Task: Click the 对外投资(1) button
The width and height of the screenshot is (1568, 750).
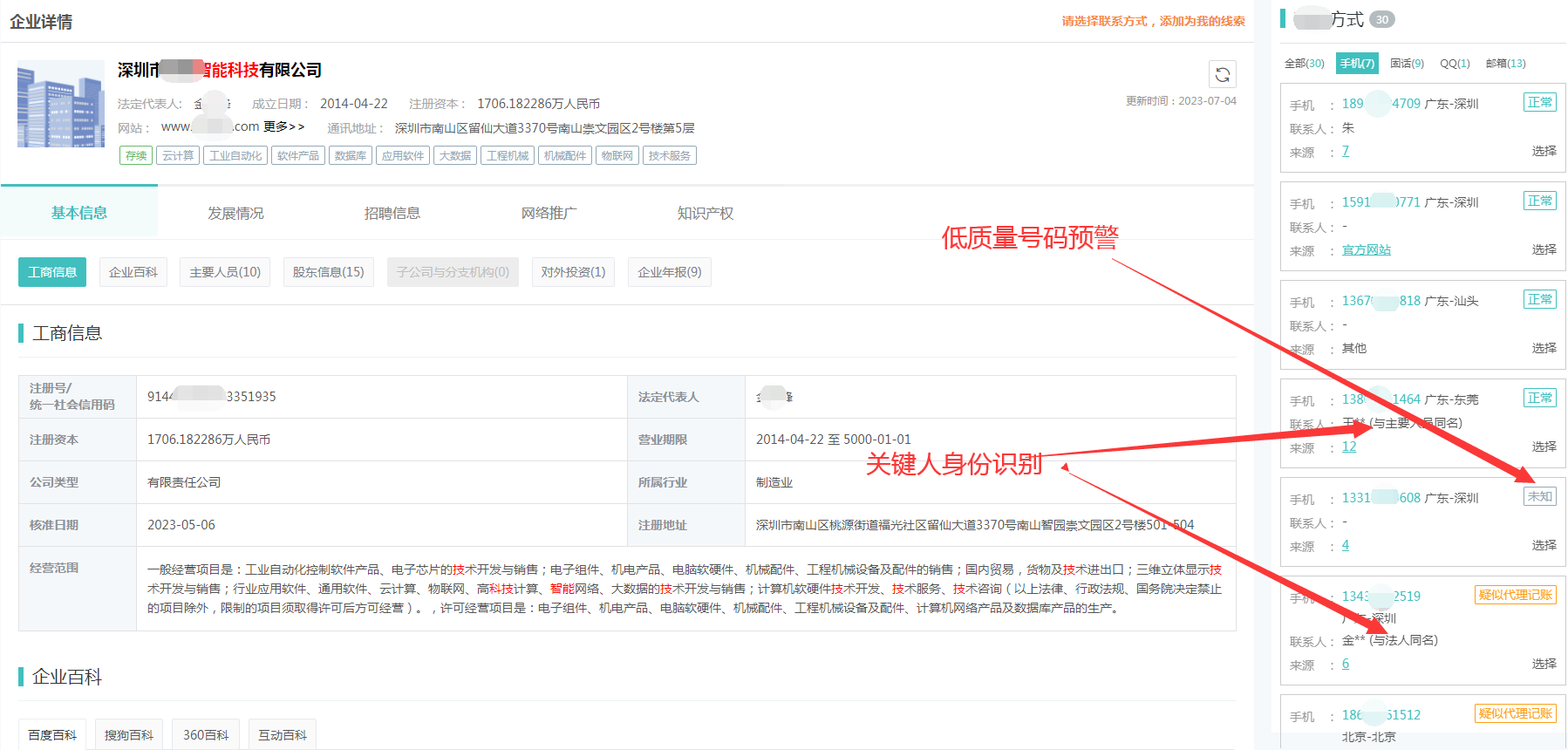Action: [573, 272]
